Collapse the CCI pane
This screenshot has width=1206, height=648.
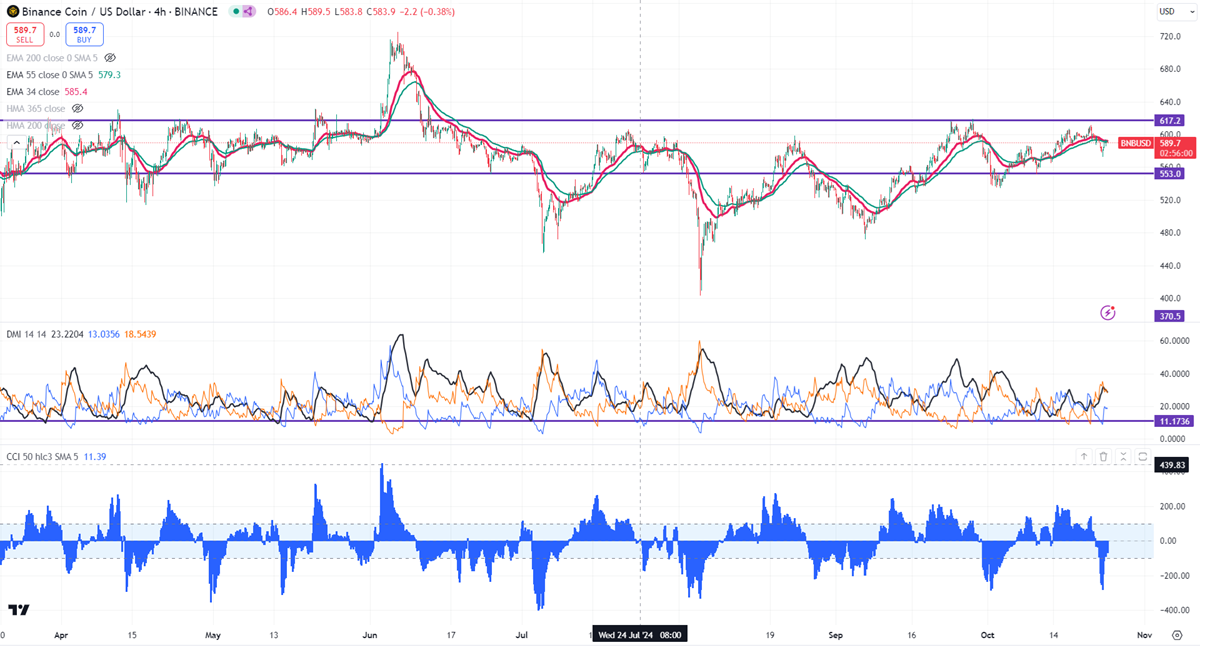pyautogui.click(x=1123, y=456)
